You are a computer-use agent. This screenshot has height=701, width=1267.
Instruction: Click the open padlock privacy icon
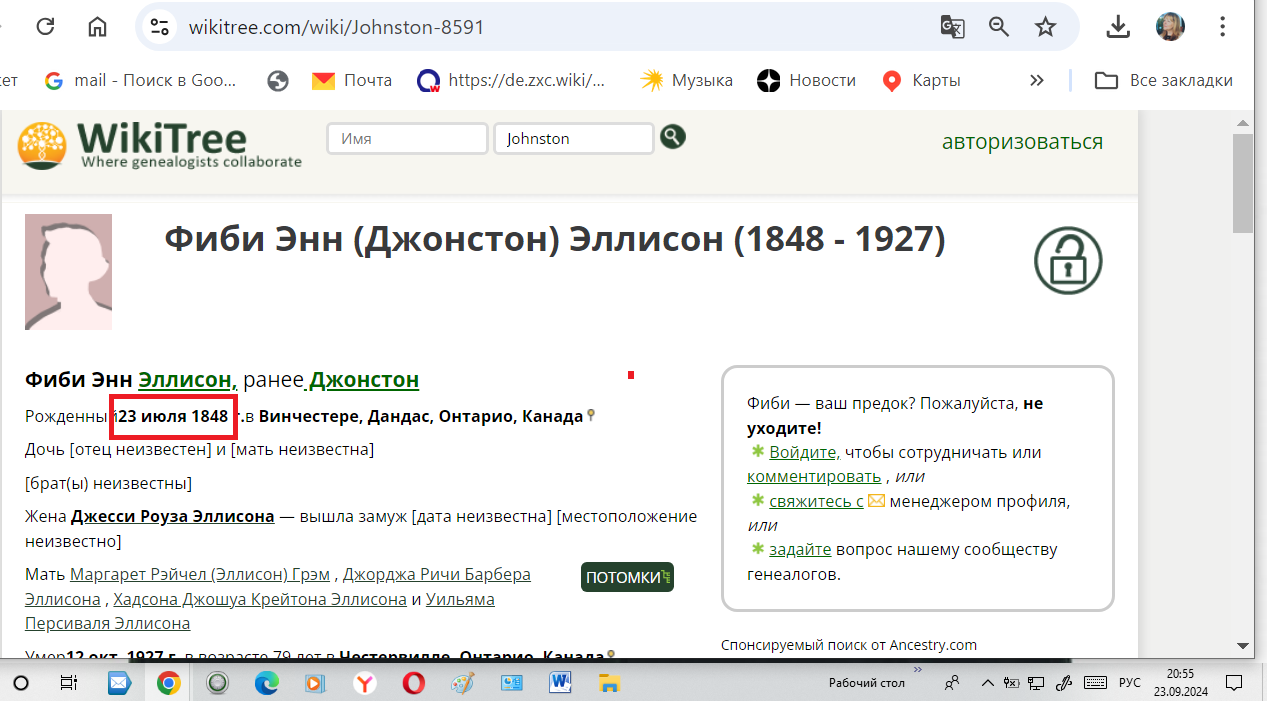coord(1067,260)
